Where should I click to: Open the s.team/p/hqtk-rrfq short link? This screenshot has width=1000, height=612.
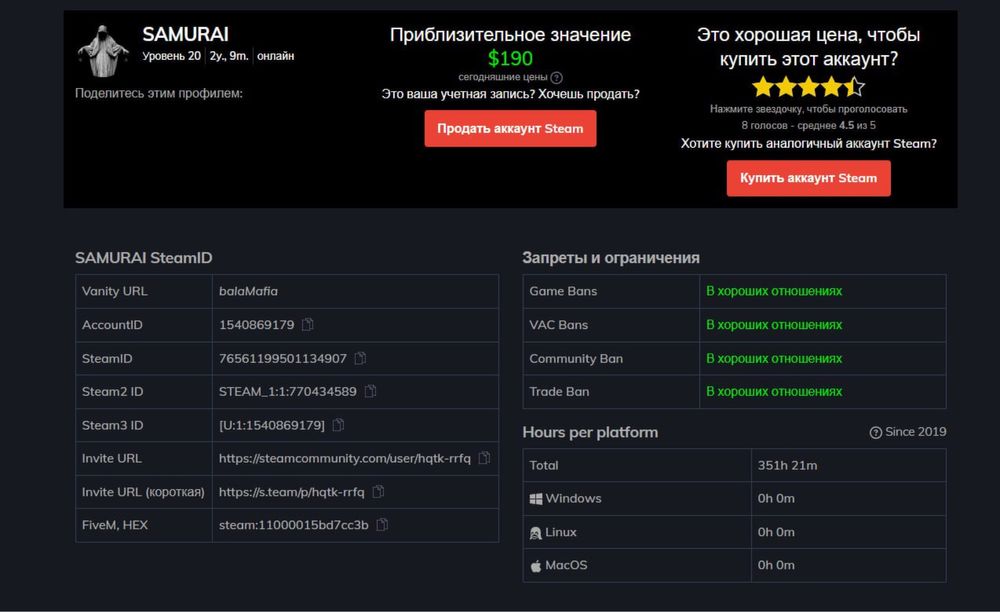(x=291, y=492)
